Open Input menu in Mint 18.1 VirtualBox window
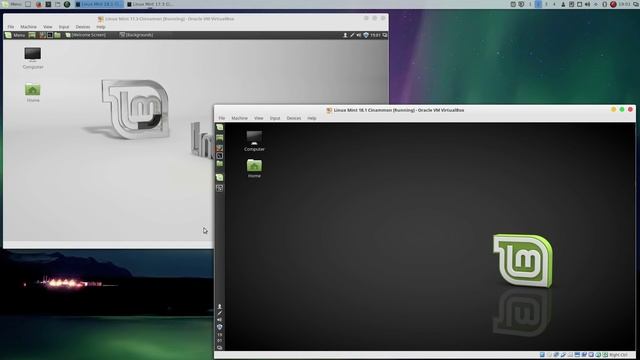The height and width of the screenshot is (360, 640). (275, 118)
